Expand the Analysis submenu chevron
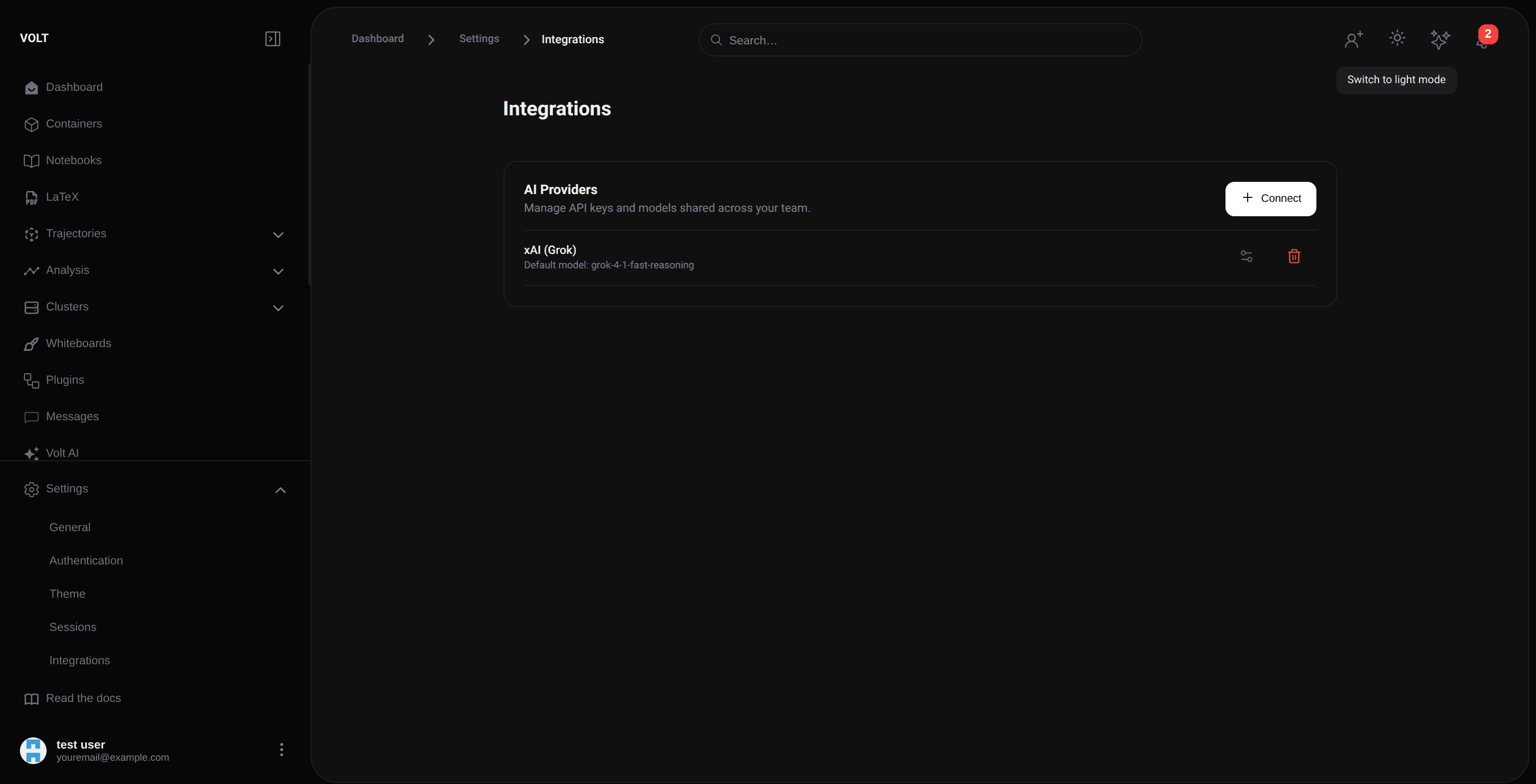 (x=278, y=271)
